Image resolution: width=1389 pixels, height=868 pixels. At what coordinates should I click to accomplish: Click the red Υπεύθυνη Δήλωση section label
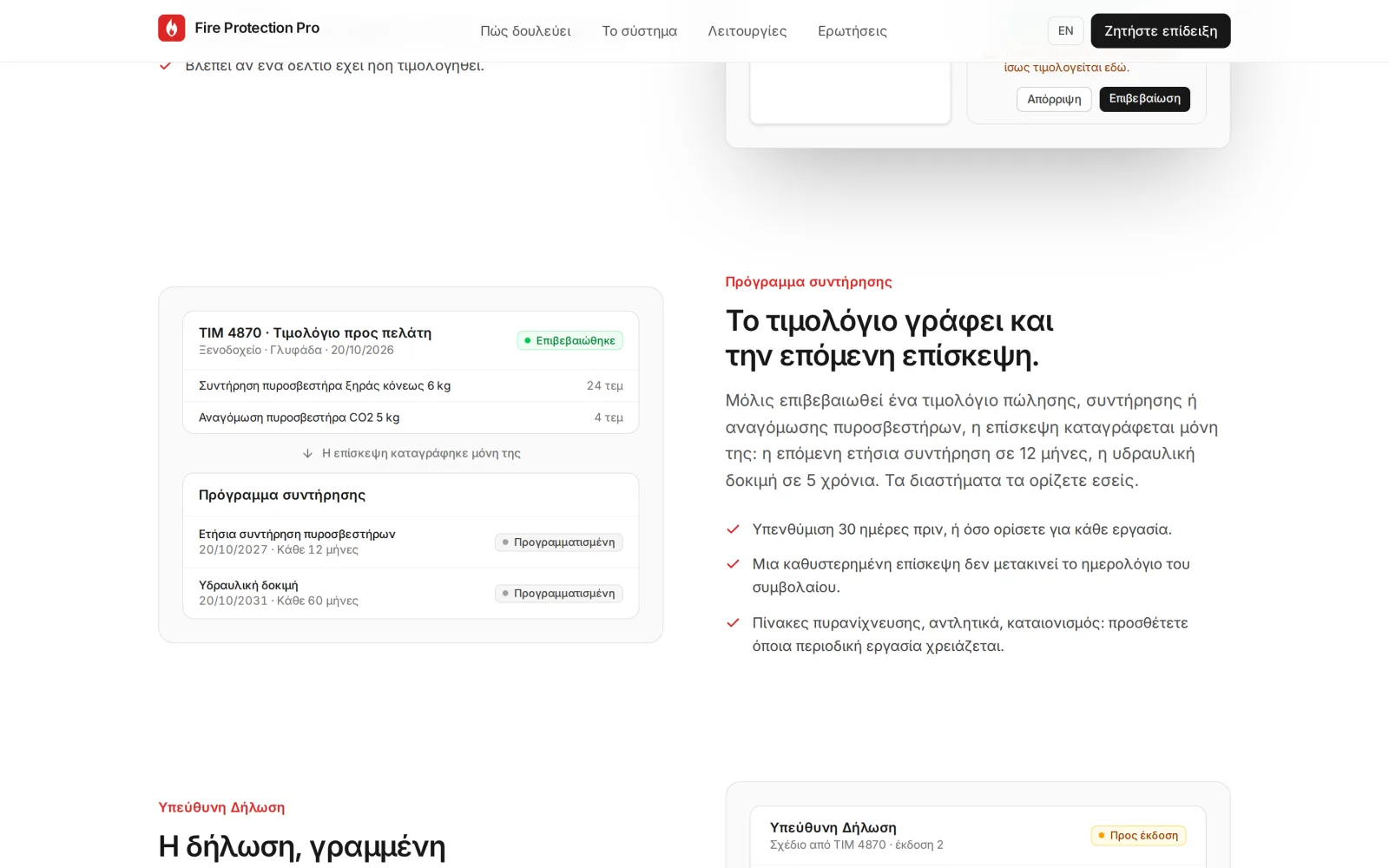[x=221, y=807]
